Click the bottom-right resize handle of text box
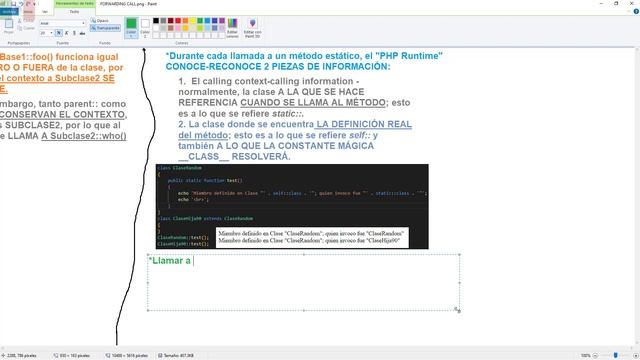The width and height of the screenshot is (640, 360). click(459, 311)
